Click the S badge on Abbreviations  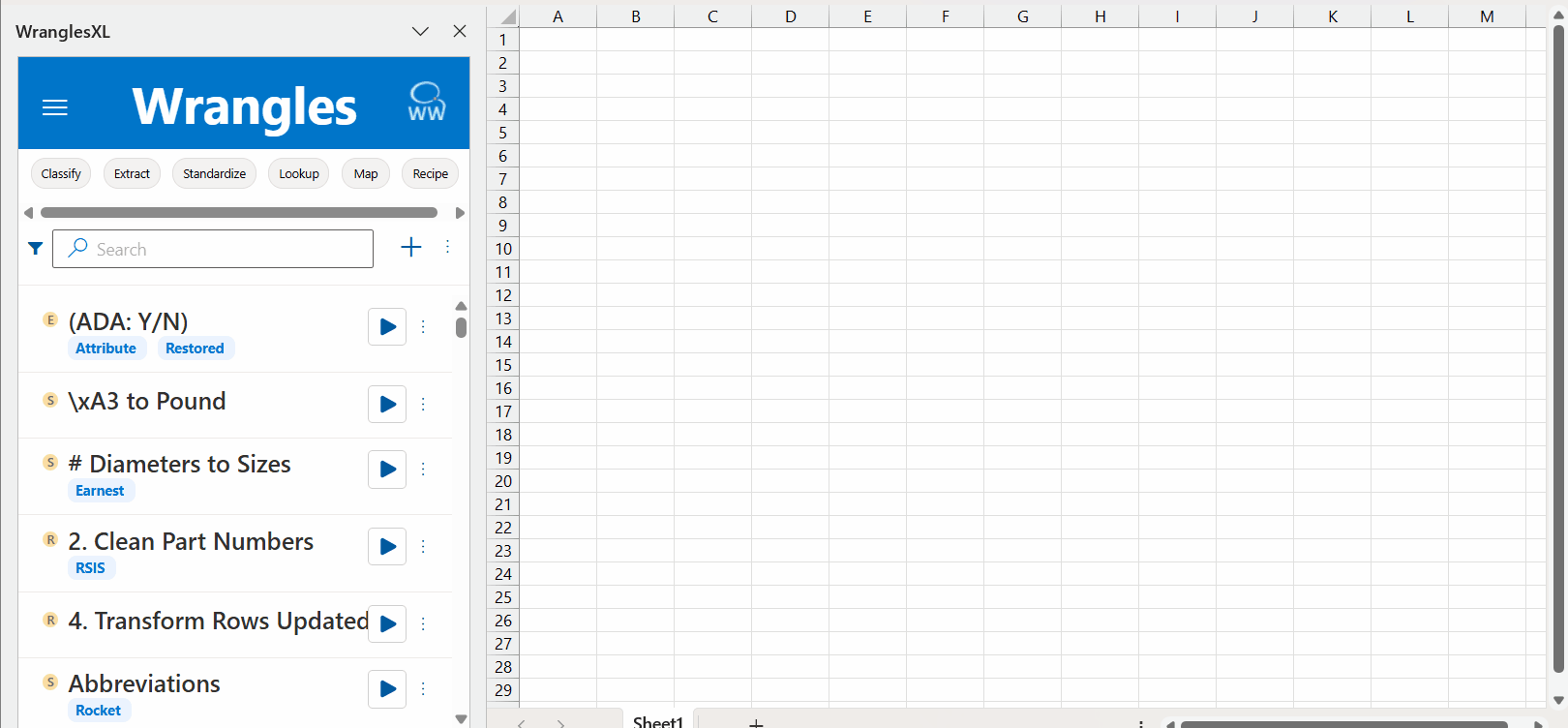pyautogui.click(x=51, y=682)
